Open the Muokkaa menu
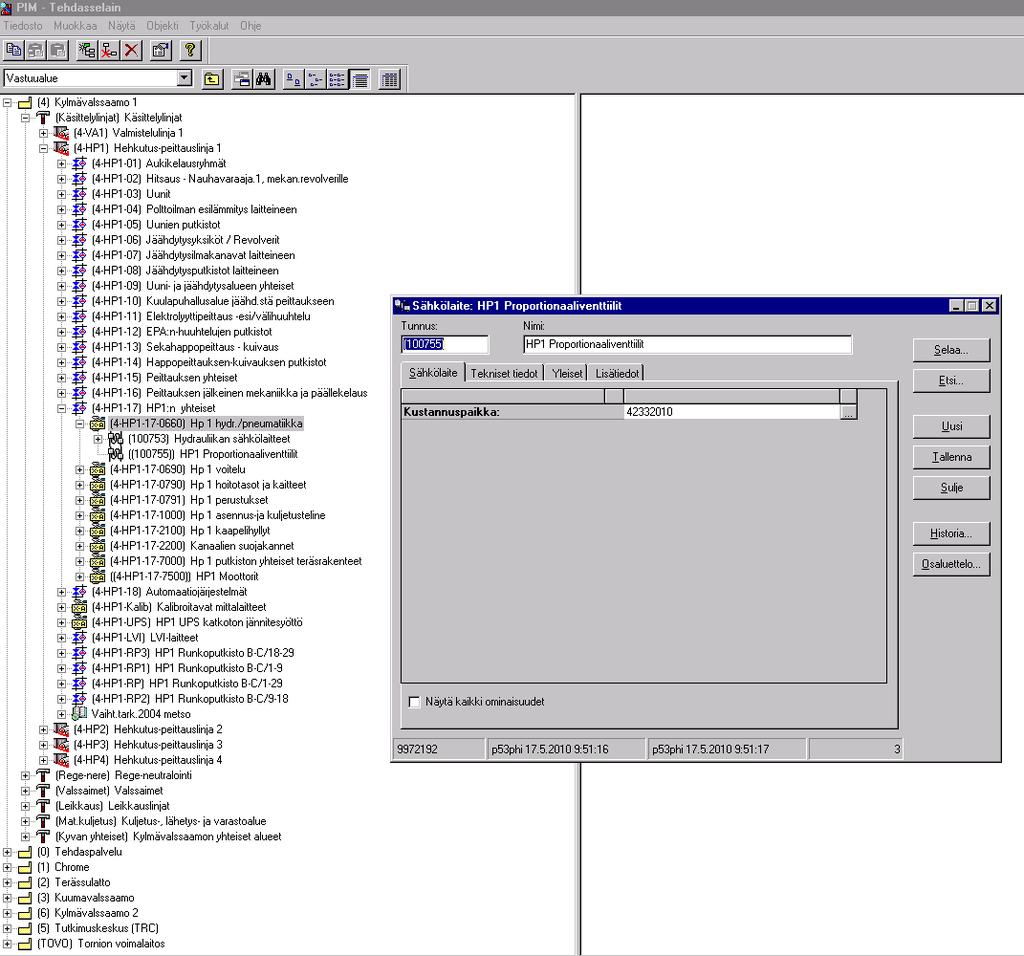Image resolution: width=1024 pixels, height=956 pixels. (75, 25)
